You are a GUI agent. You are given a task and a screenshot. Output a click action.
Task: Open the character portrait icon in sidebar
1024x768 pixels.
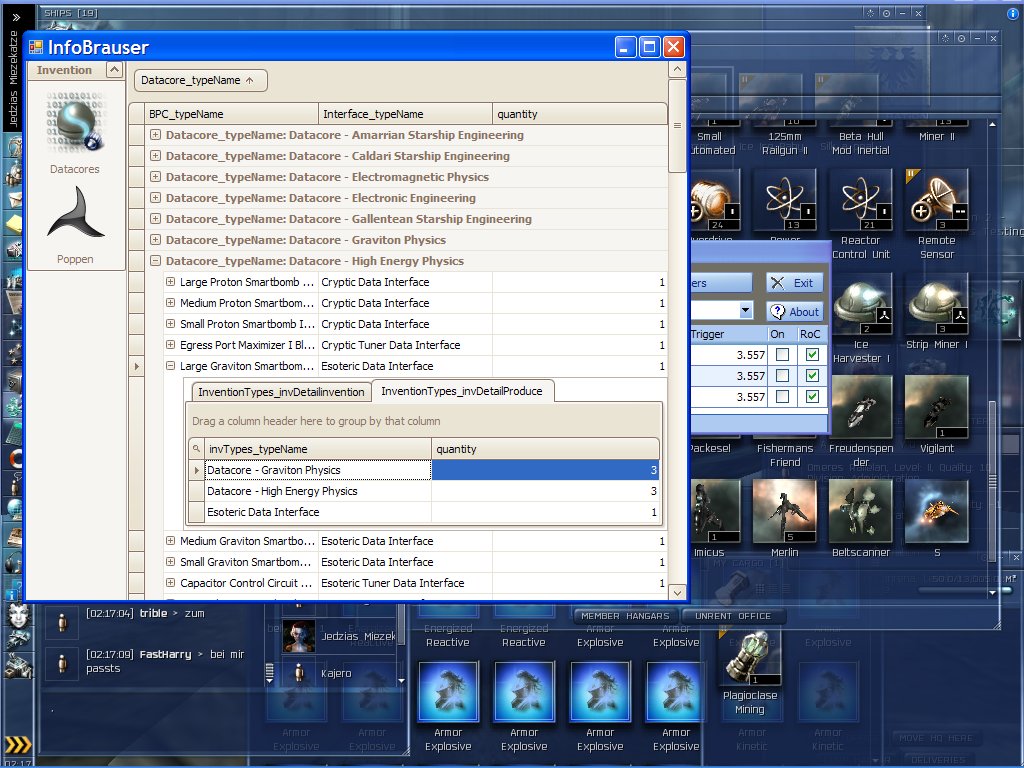tap(18, 615)
